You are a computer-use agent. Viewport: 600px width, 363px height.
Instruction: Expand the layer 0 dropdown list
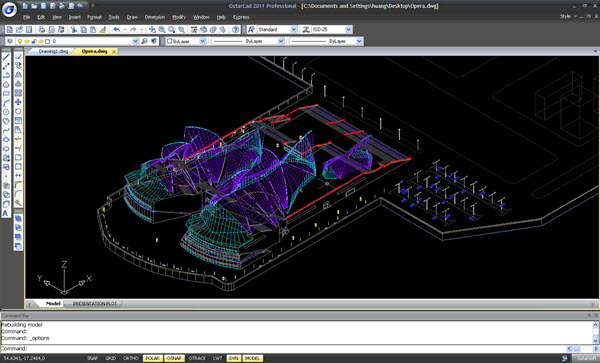click(x=135, y=41)
